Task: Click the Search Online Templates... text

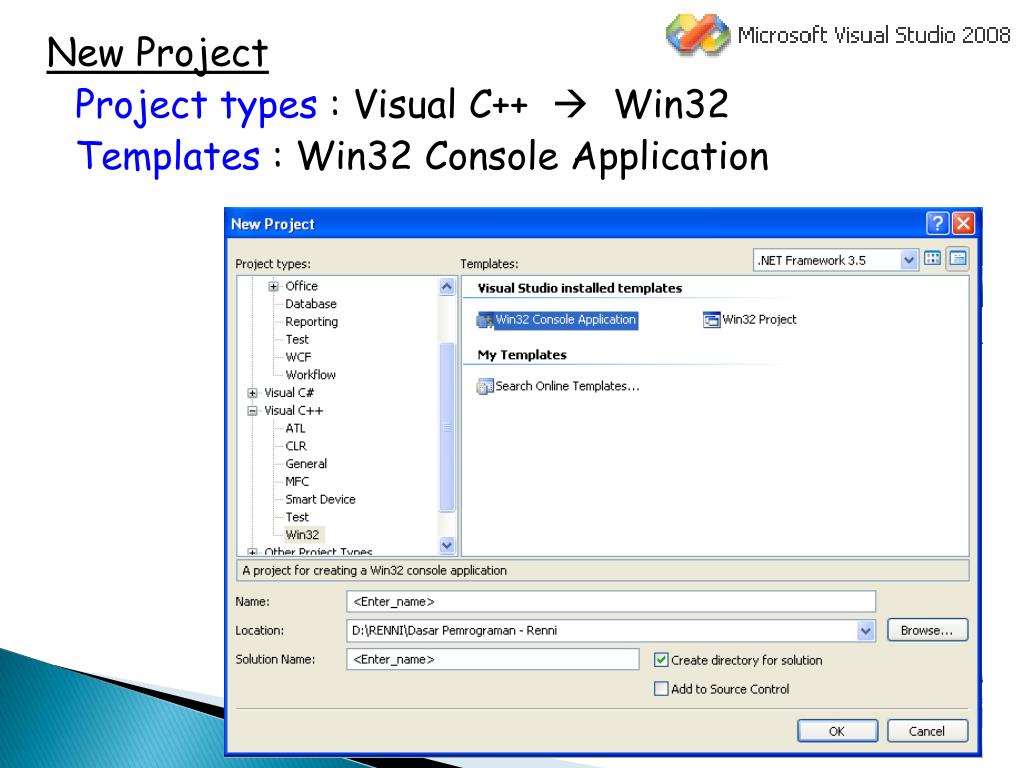Action: coord(568,387)
